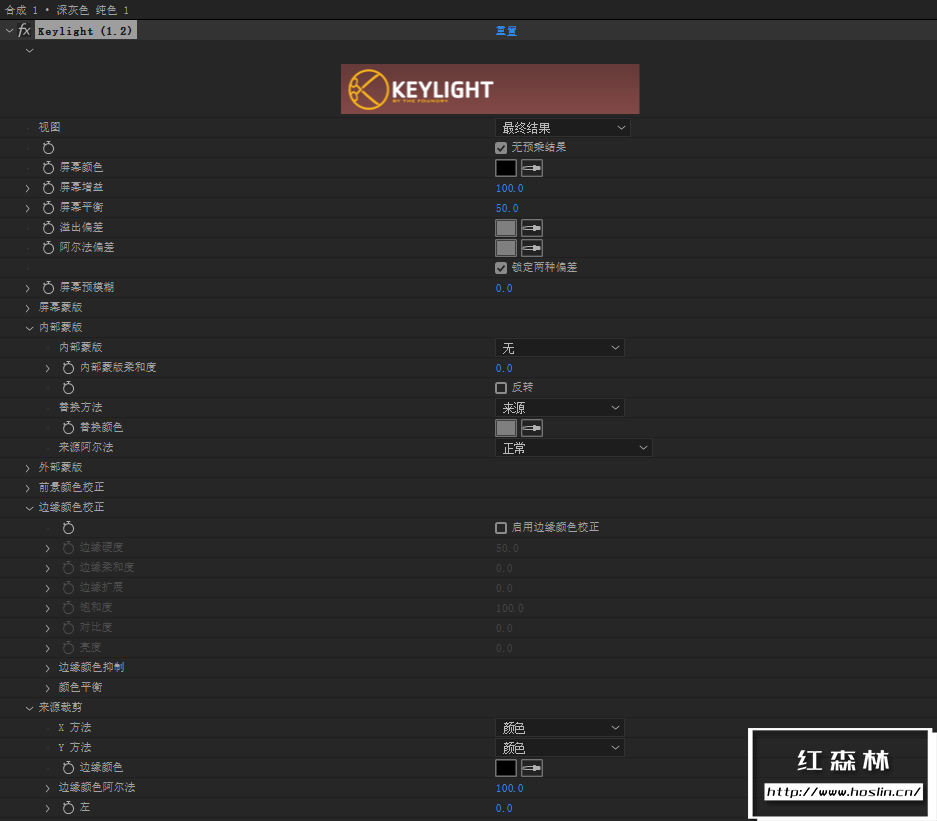Click 边缘颜色阿尔法 value 100.0
Screen dimensions: 937x821
pos(509,788)
